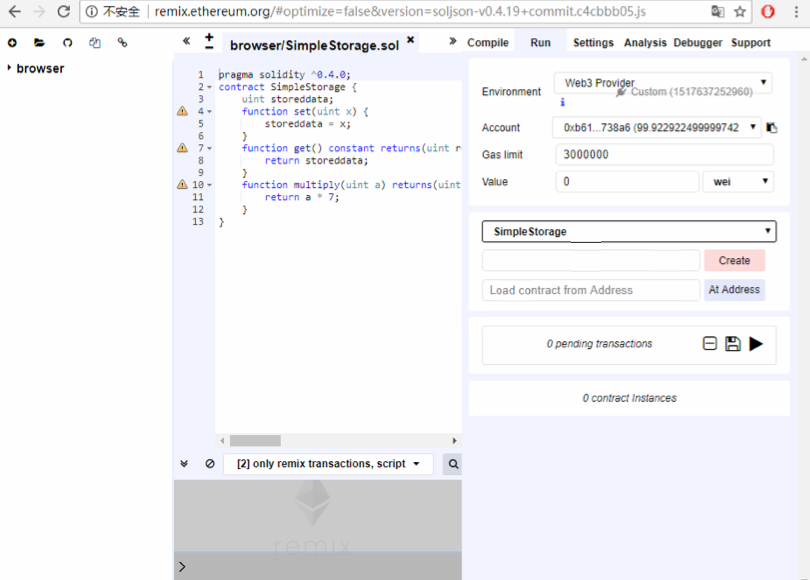Image resolution: width=810 pixels, height=580 pixels.
Task: Open the remix transactions filter dropdown
Action: click(328, 464)
